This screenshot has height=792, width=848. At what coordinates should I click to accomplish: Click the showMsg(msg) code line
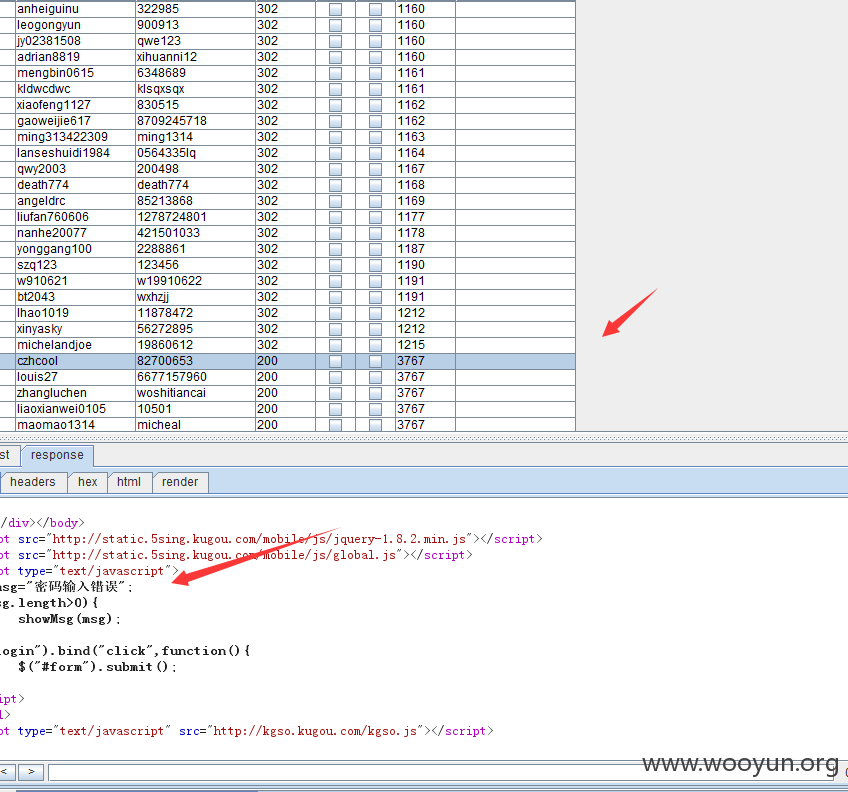coord(69,619)
